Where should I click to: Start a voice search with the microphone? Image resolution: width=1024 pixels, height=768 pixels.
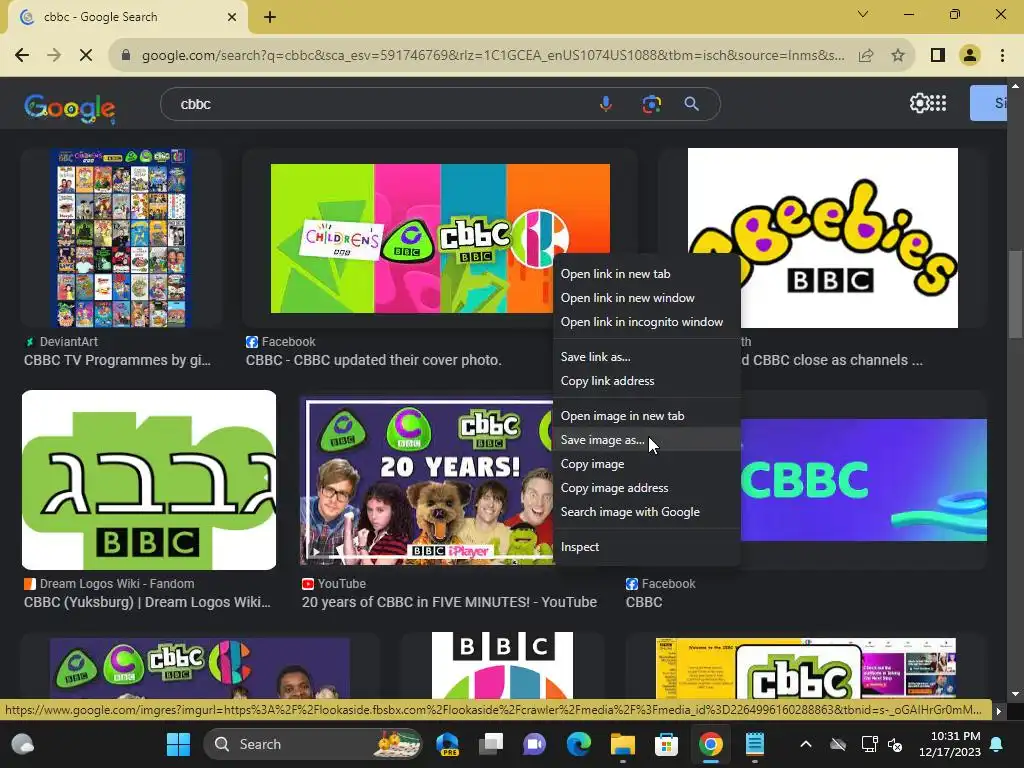coord(606,104)
